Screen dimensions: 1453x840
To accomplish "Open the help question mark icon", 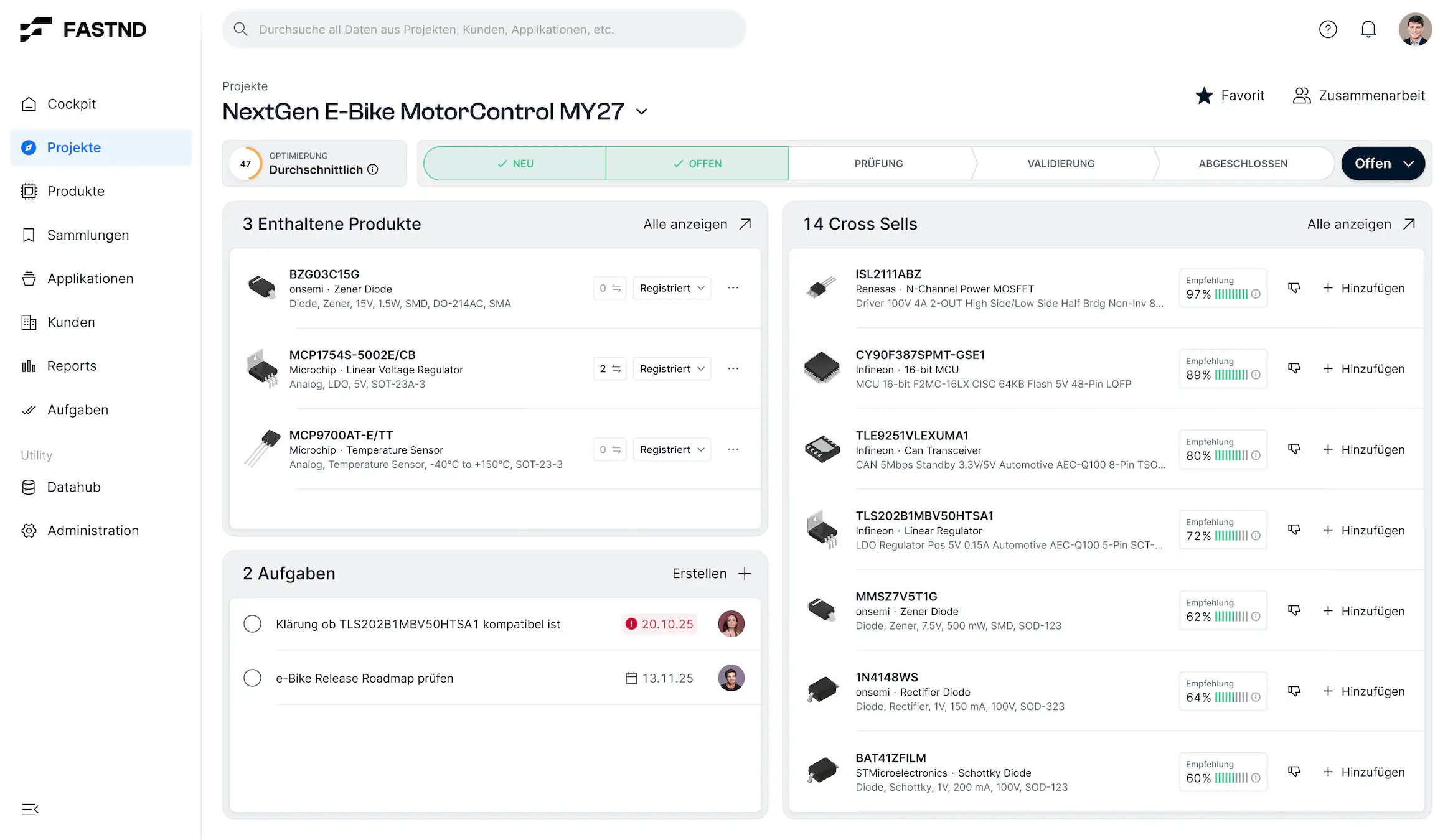I will (x=1328, y=29).
